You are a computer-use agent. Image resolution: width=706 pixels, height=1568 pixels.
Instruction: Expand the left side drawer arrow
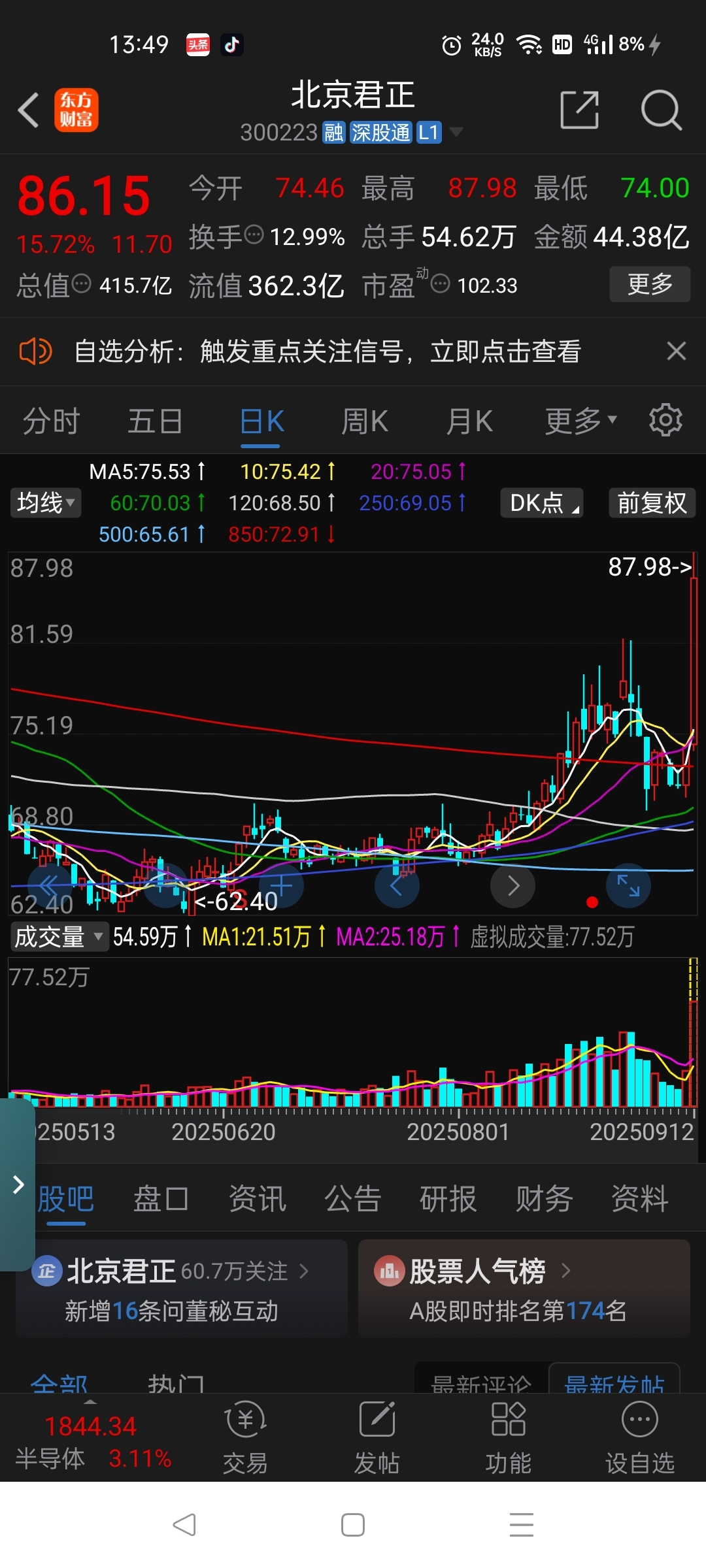(x=18, y=1184)
